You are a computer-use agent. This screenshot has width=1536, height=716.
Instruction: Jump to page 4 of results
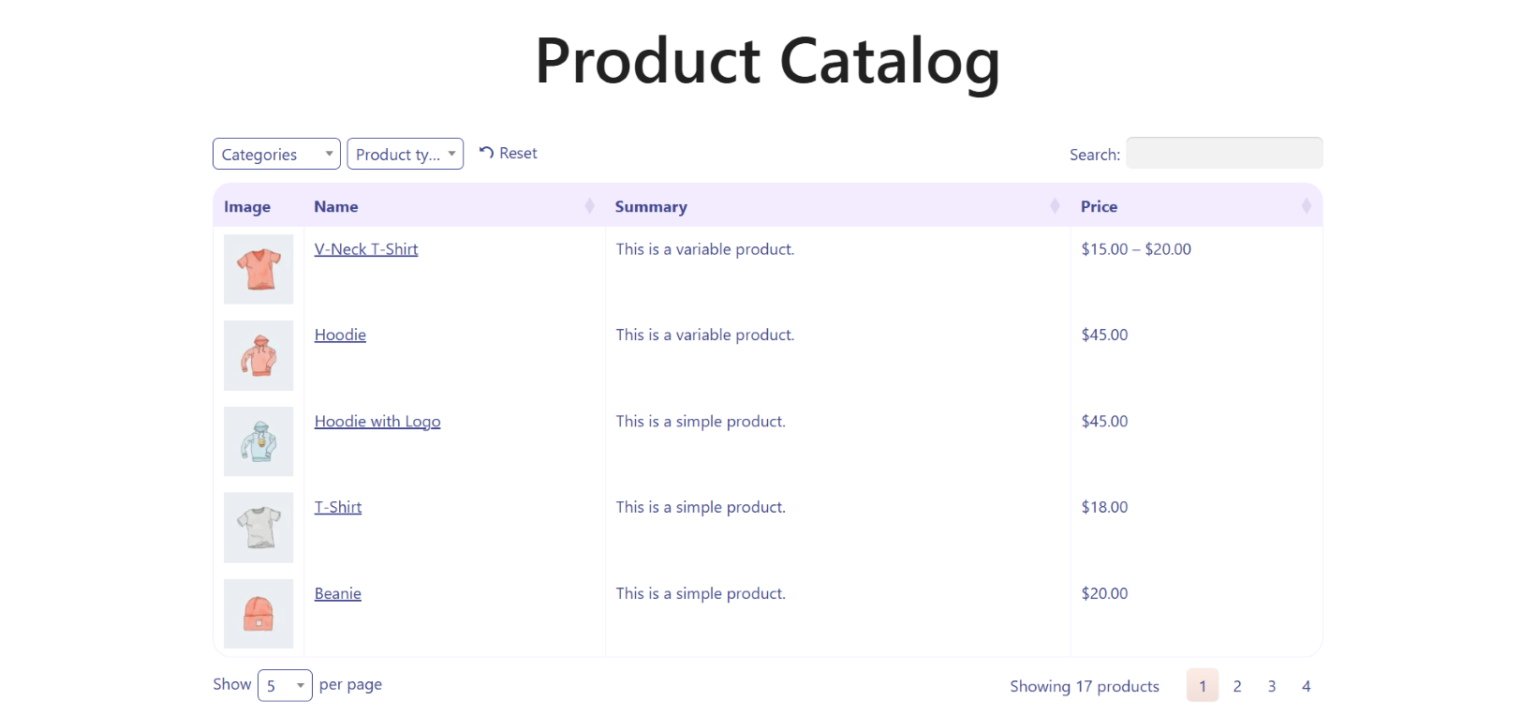[x=1306, y=686]
